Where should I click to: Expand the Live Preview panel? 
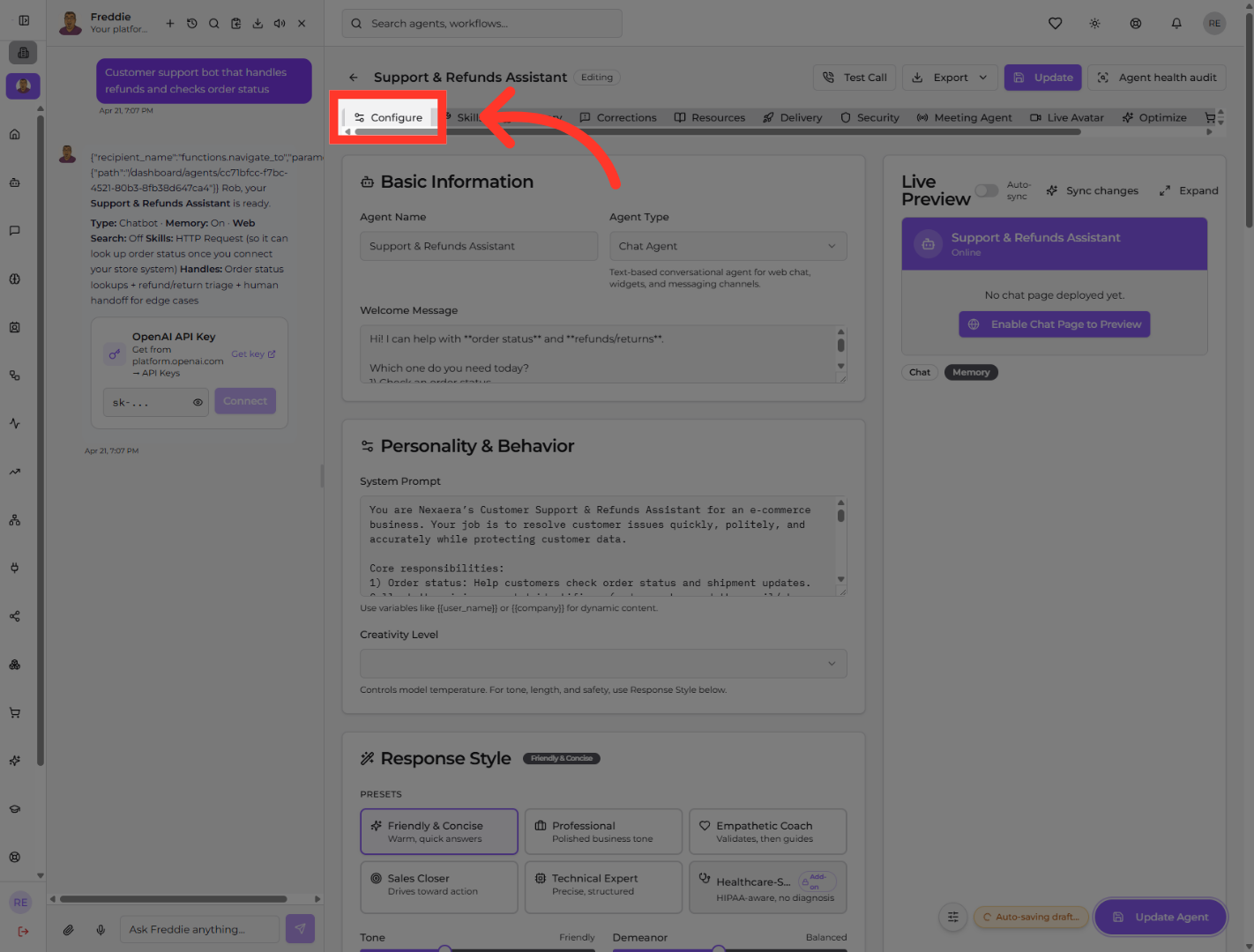point(1189,190)
